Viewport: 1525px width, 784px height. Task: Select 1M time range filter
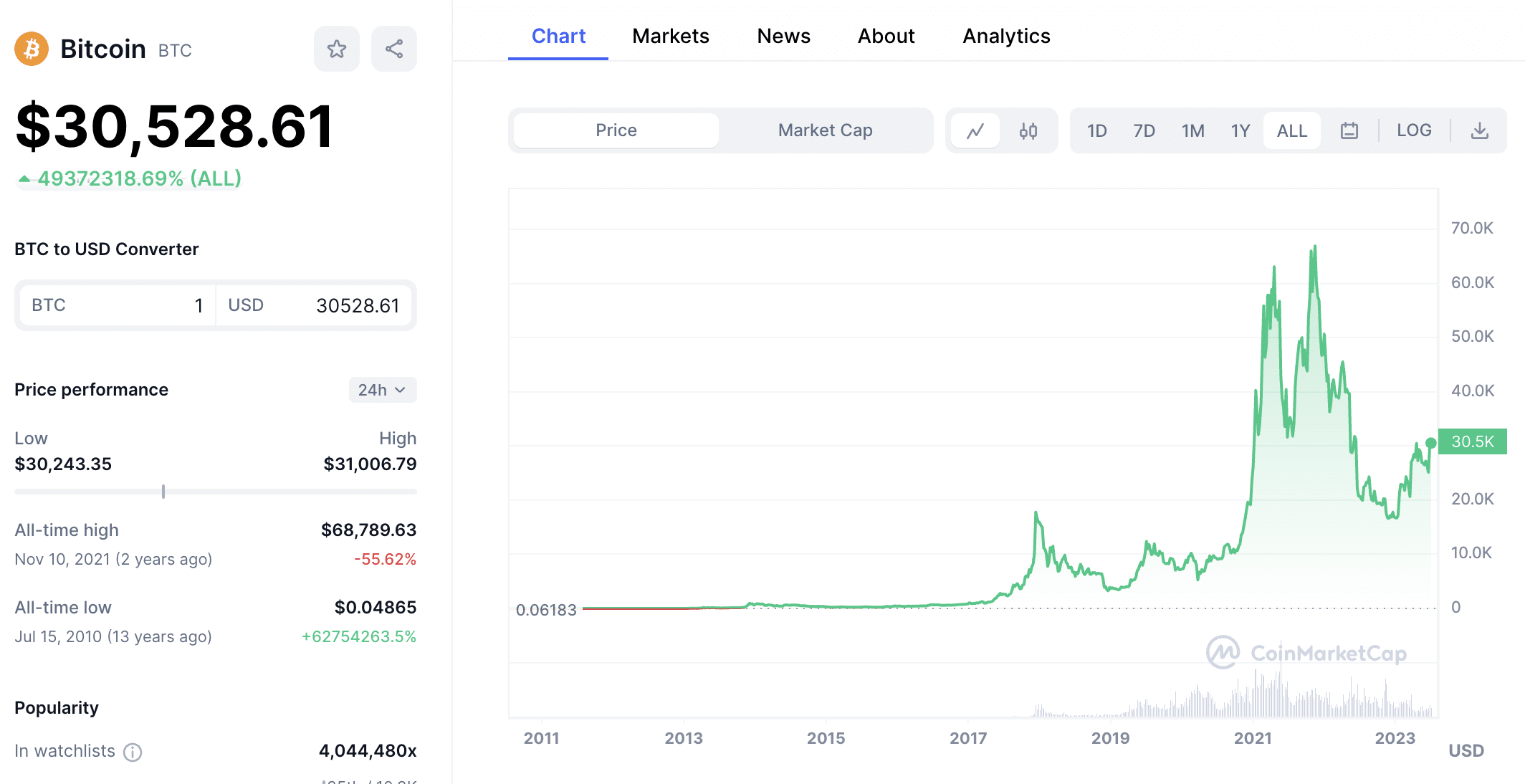1193,130
